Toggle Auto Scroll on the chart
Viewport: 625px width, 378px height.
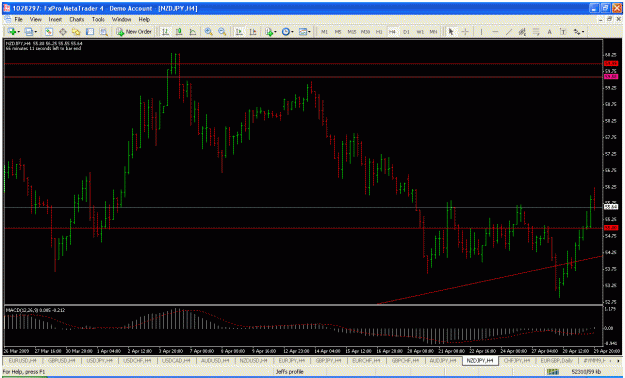[x=239, y=32]
